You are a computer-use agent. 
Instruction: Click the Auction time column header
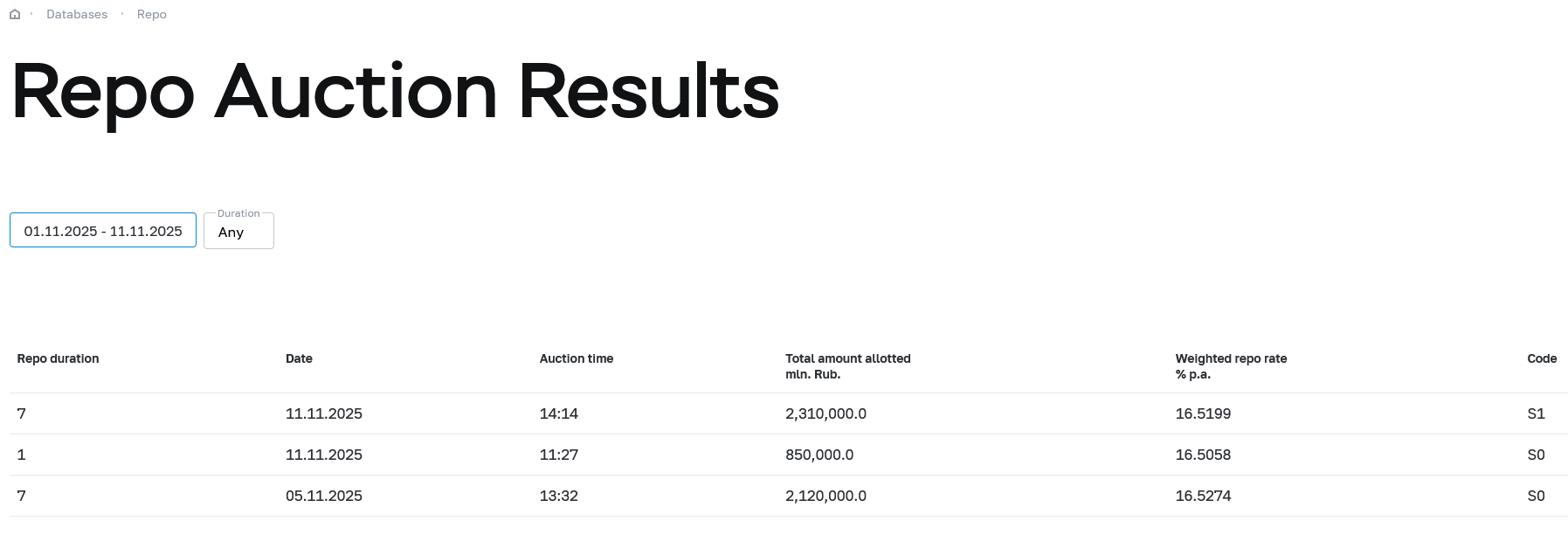coord(577,358)
